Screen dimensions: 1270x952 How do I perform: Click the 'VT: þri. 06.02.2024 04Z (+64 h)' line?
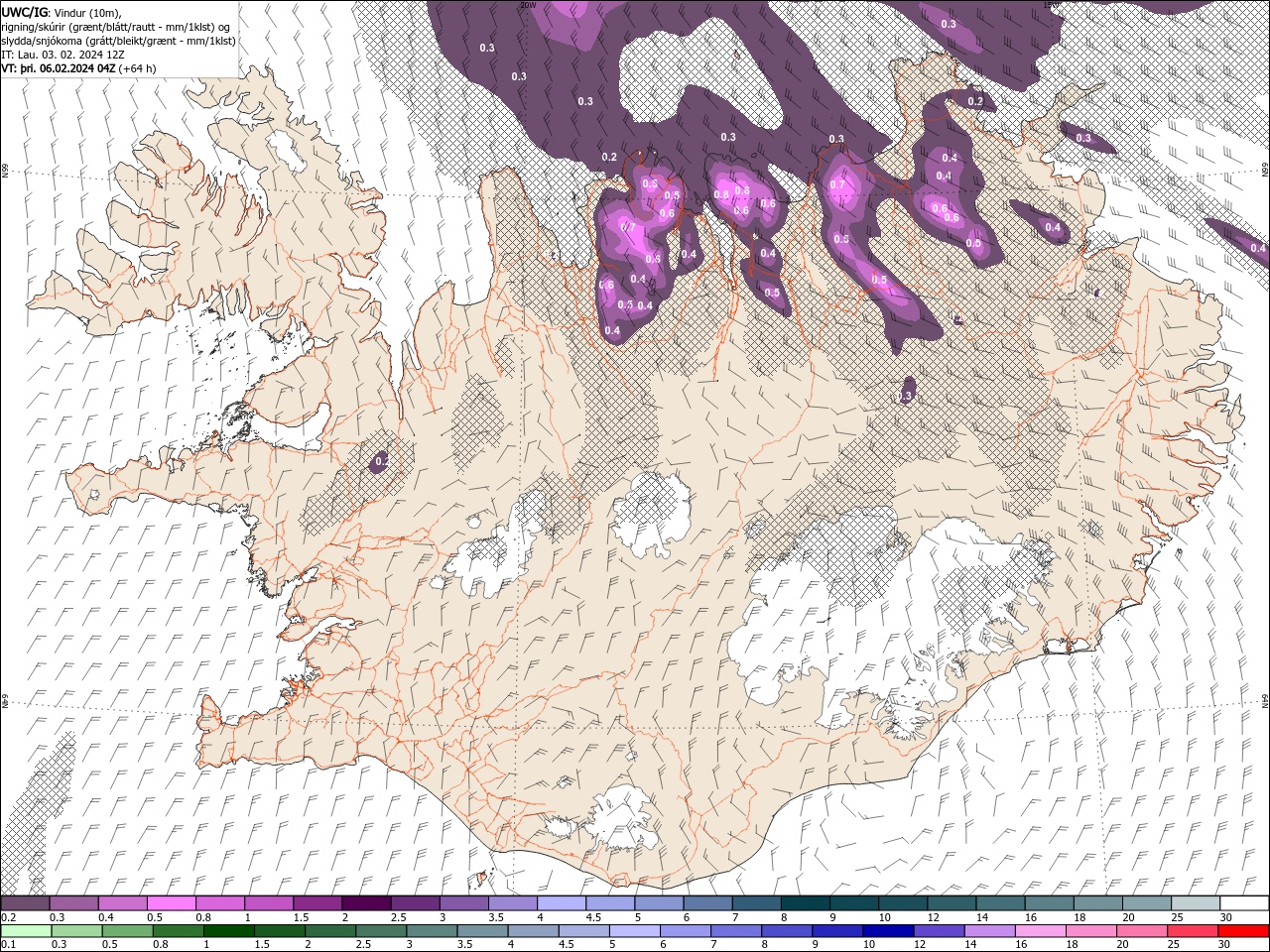79,68
